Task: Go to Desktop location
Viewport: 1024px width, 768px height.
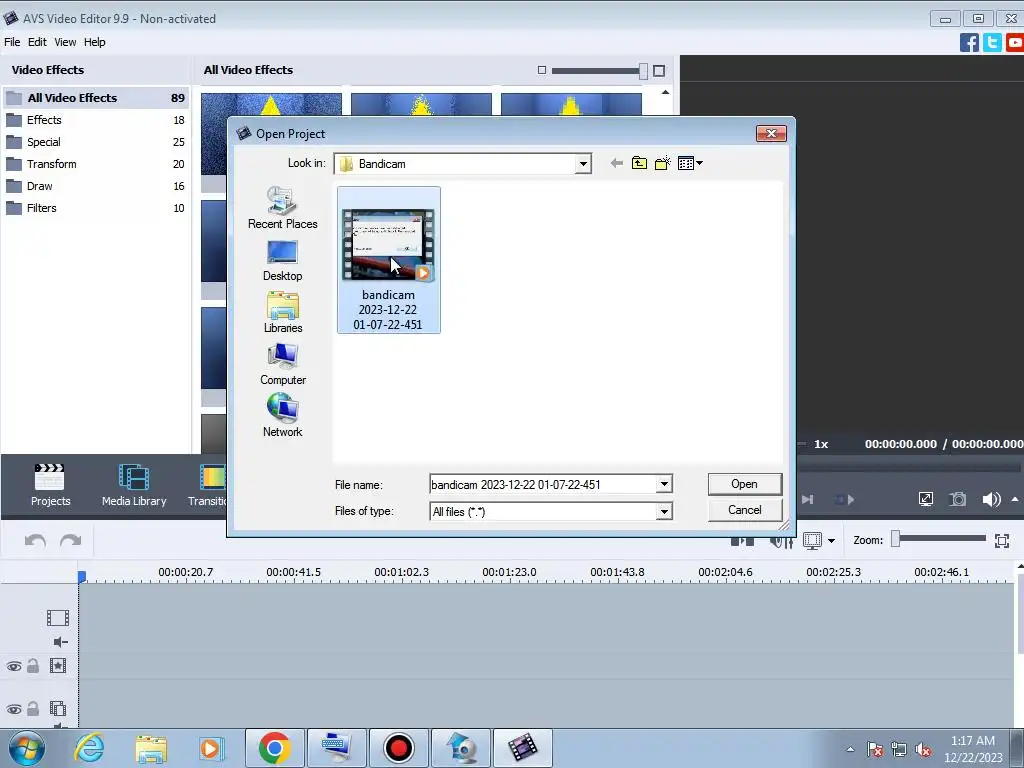Action: tap(282, 261)
